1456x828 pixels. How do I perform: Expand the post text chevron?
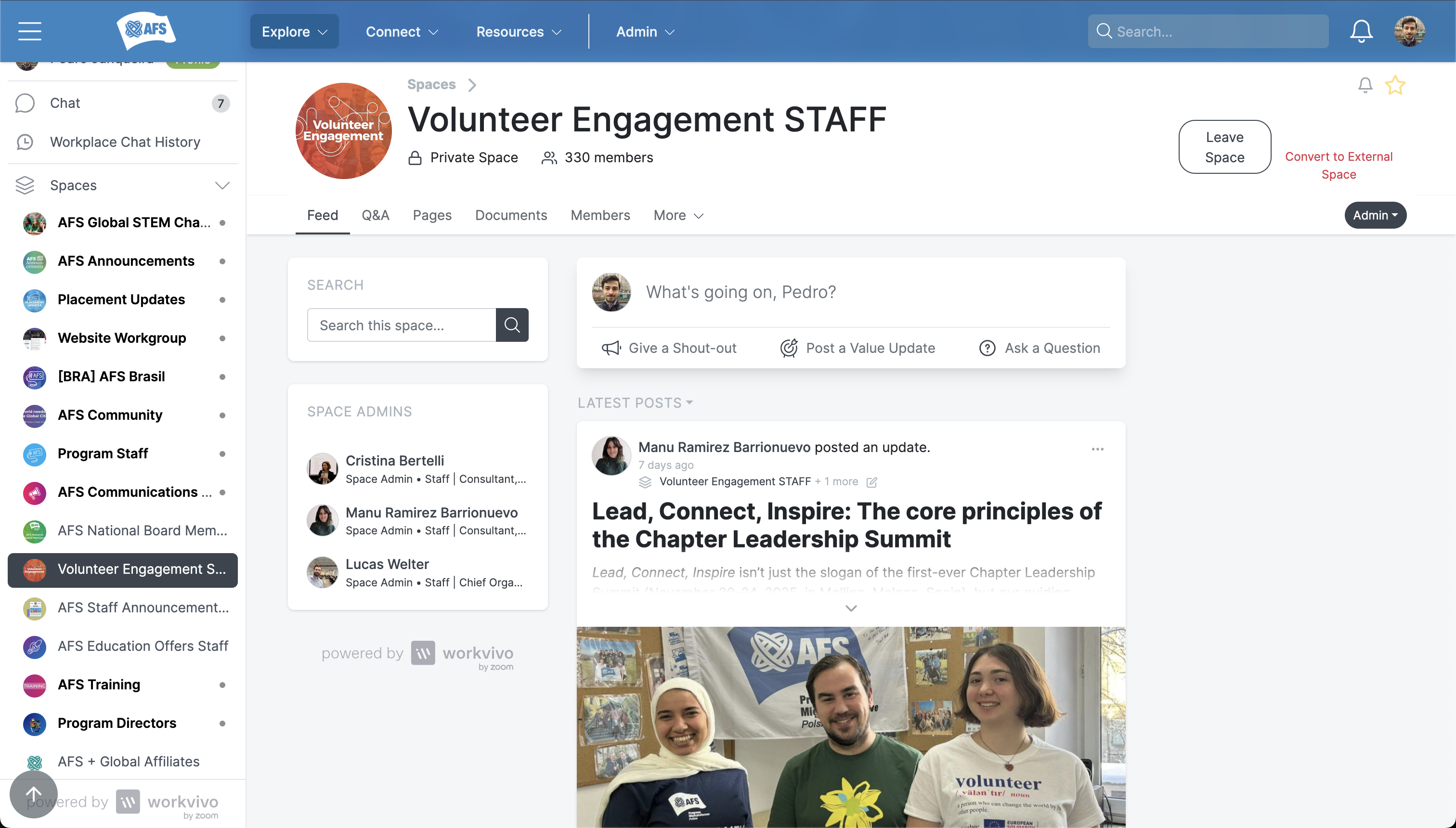pyautogui.click(x=851, y=608)
